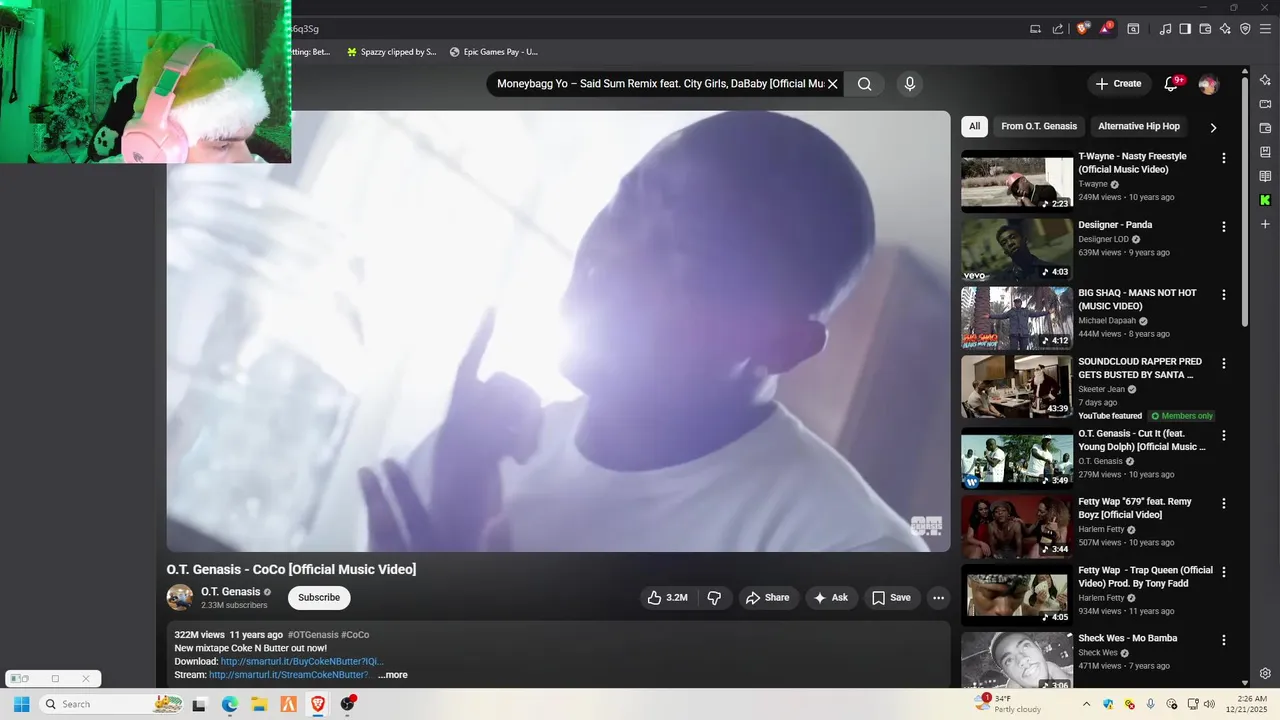Open the Brave main hamburger menu
The height and width of the screenshot is (720, 1280).
pyautogui.click(x=1265, y=29)
